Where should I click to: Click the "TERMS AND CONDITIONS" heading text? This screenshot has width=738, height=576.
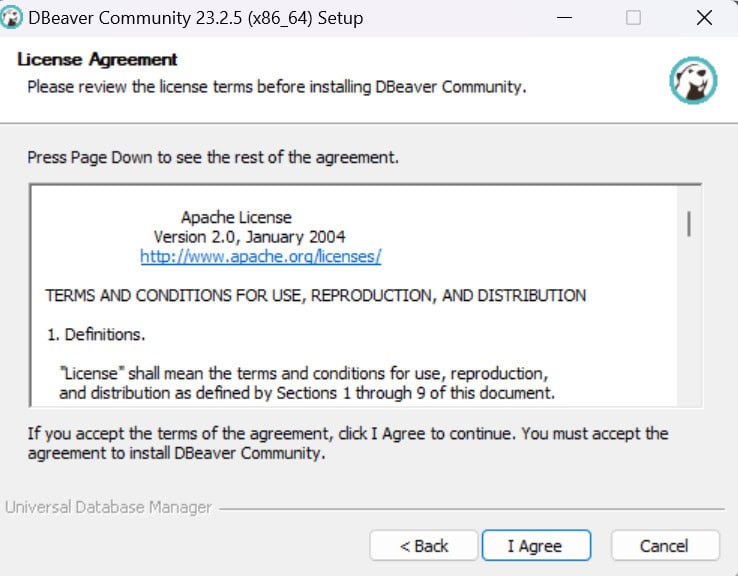(315, 296)
